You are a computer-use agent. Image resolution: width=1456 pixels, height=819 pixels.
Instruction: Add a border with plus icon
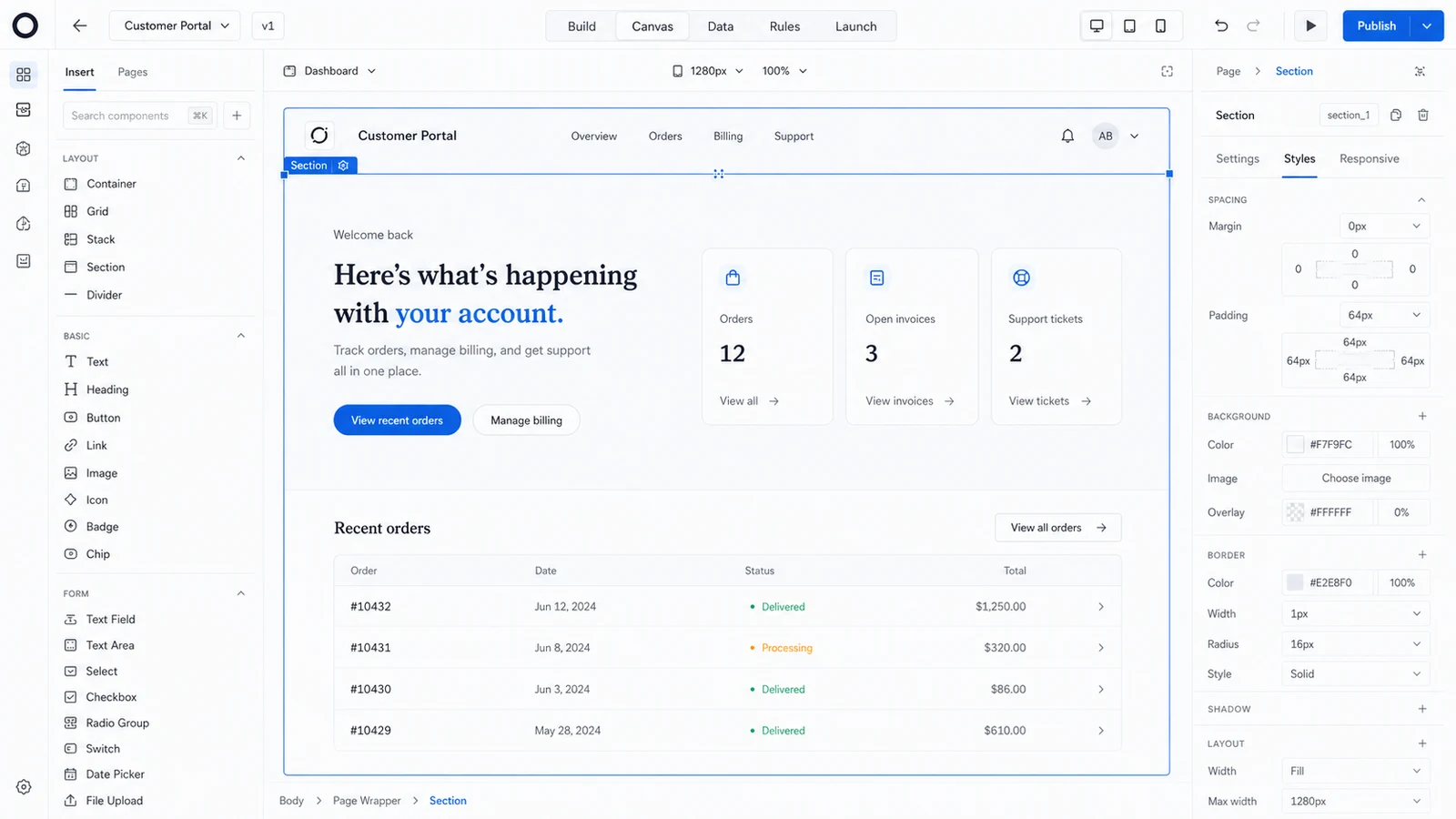click(1422, 554)
